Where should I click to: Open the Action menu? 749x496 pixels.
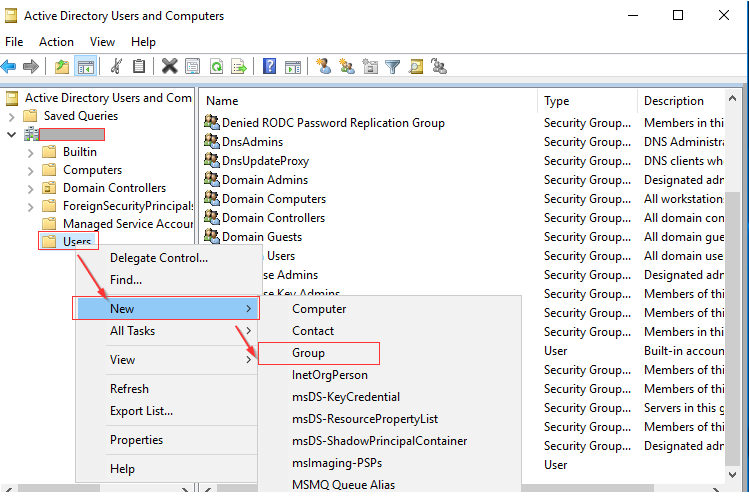[56, 42]
